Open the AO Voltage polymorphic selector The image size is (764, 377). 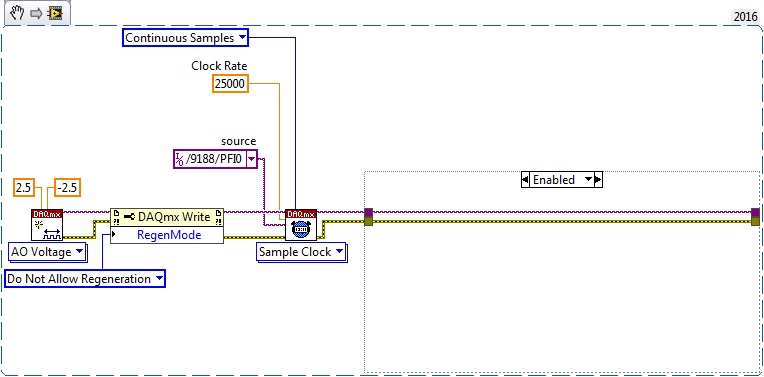coord(47,252)
